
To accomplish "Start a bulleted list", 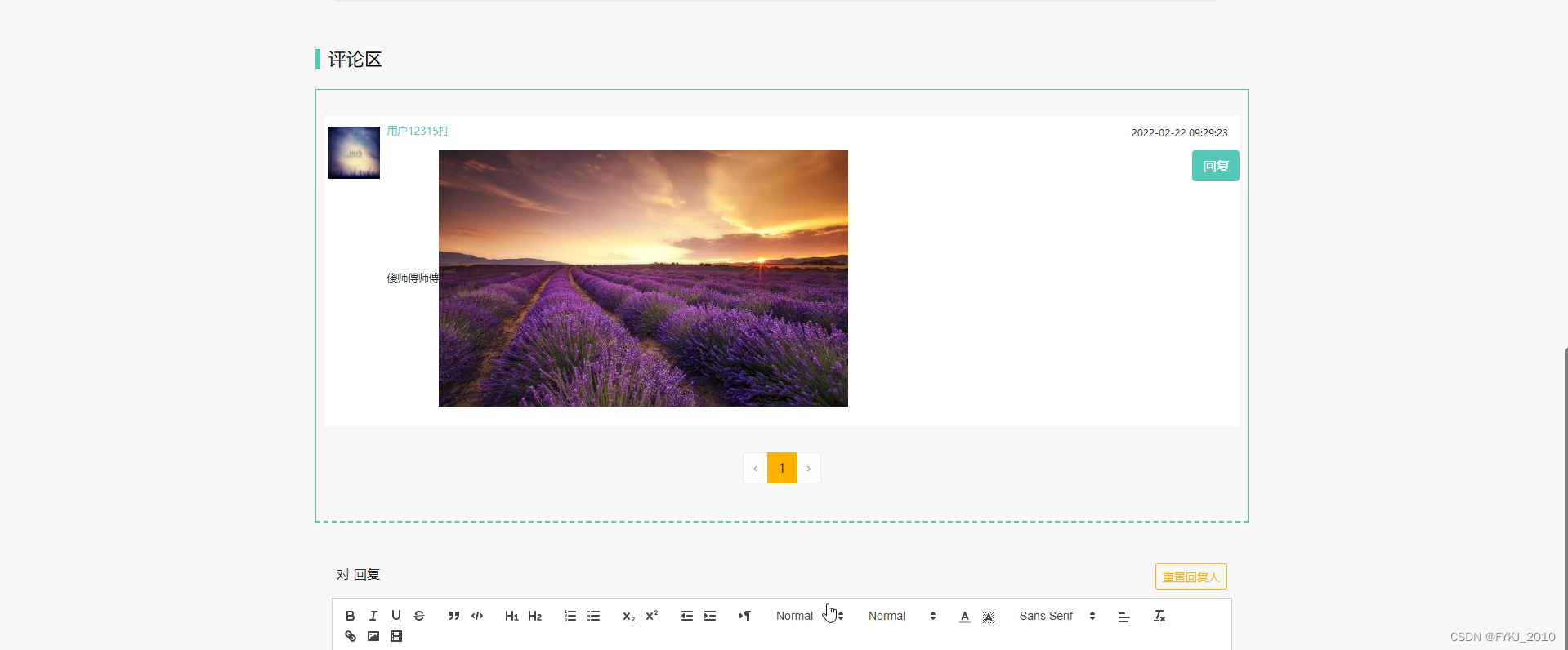I will (593, 616).
